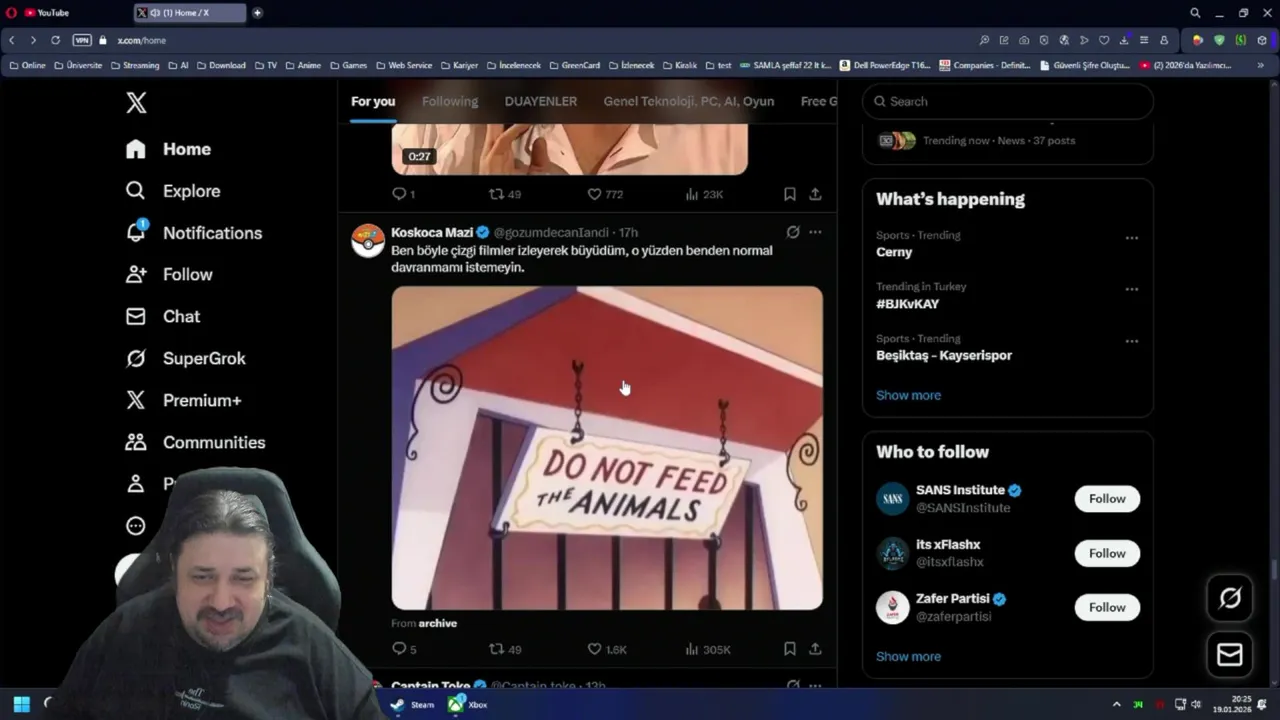
Task: Open more options for Beşiktaş - Kayserispor trend
Action: (x=1131, y=341)
